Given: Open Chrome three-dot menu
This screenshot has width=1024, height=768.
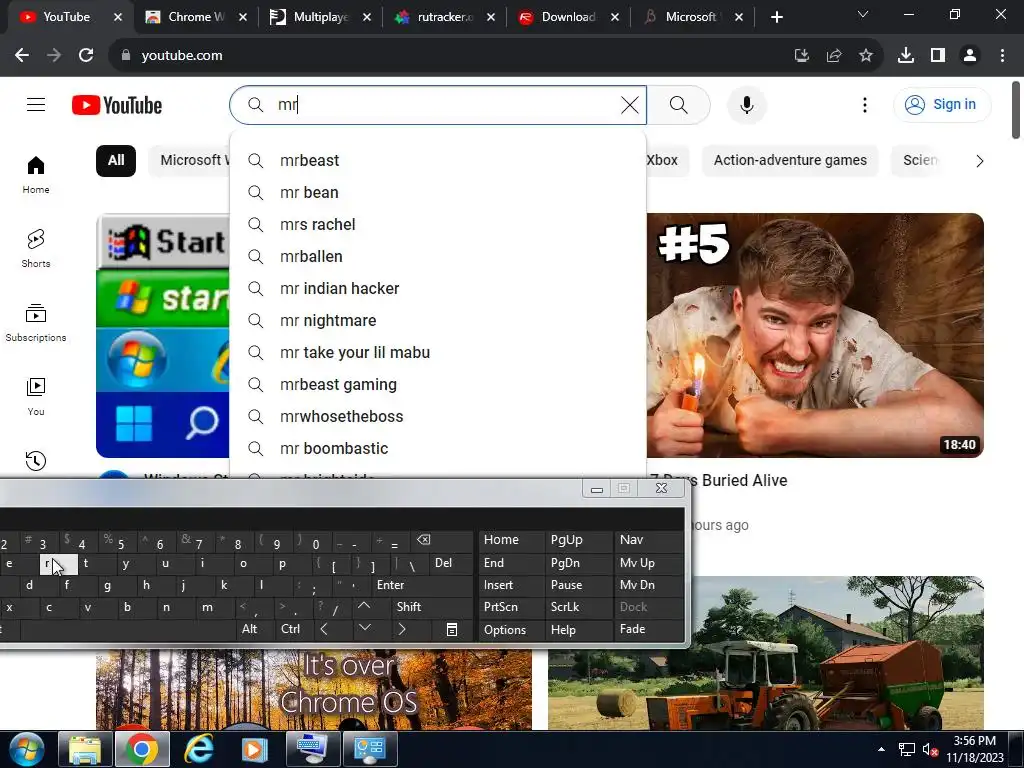Looking at the screenshot, I should 1002,56.
